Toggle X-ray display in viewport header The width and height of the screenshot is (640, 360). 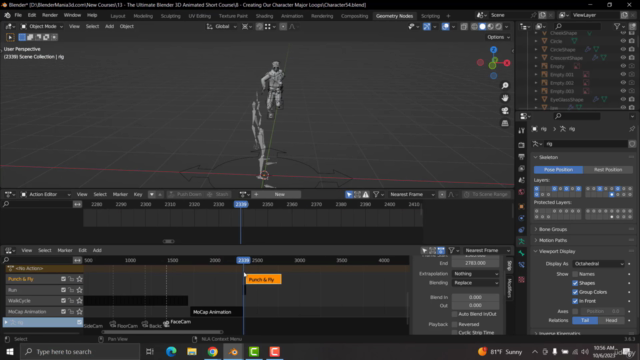(x=464, y=27)
